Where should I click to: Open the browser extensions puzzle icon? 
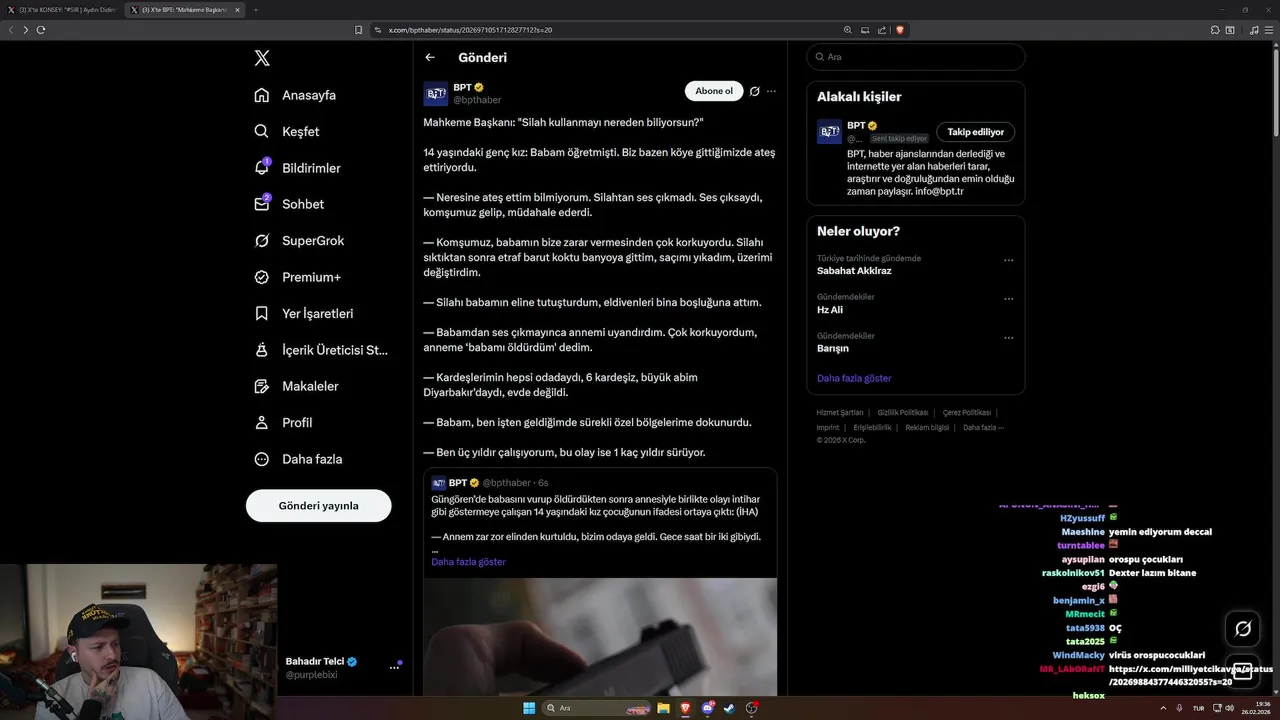point(1215,30)
